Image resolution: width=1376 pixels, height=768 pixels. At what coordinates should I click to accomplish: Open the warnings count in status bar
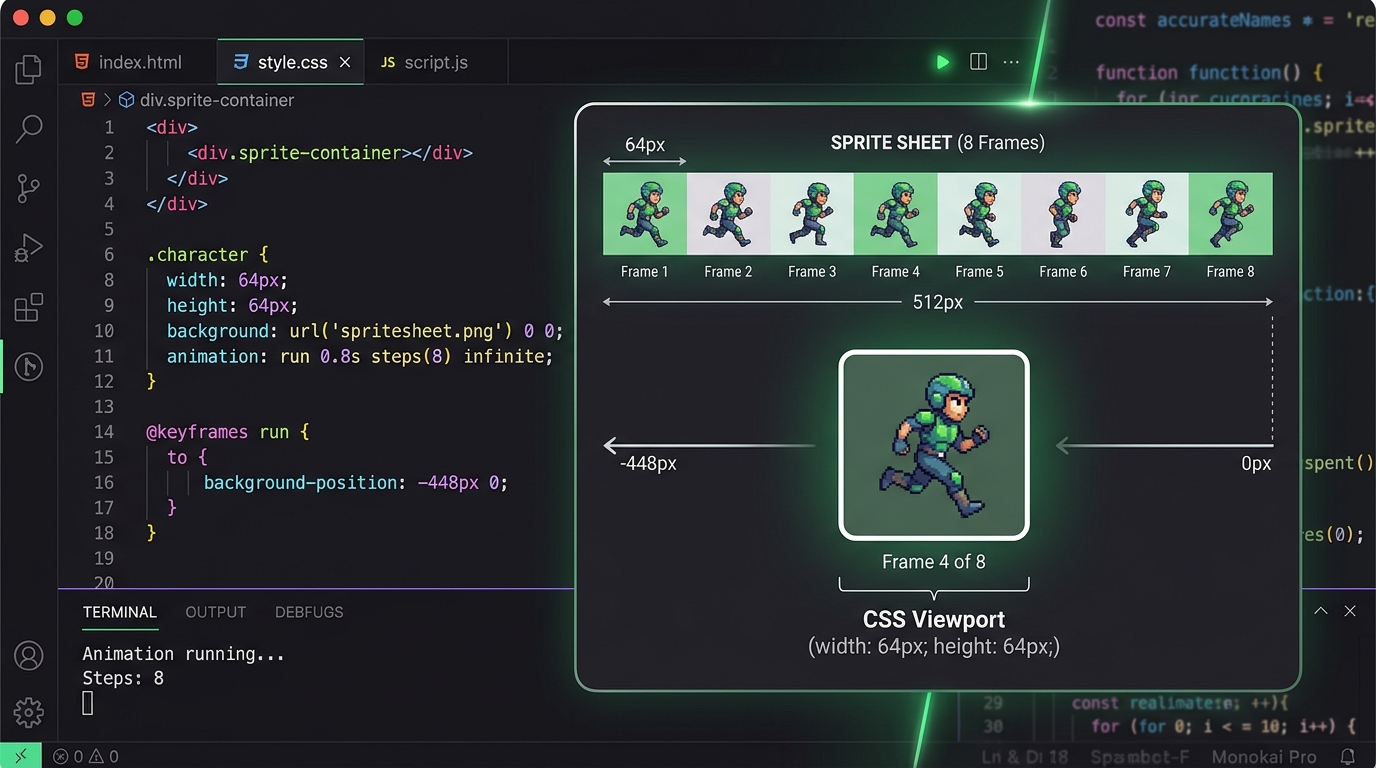pyautogui.click(x=105, y=757)
